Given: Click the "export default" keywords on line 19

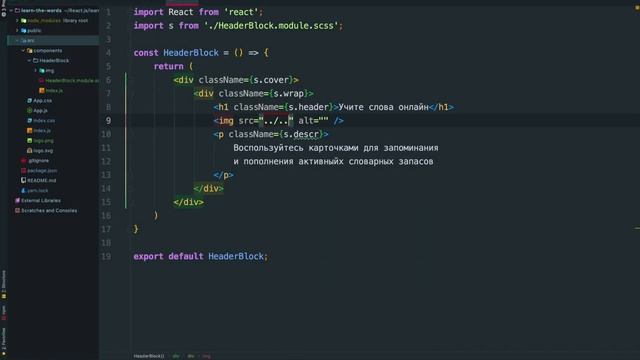Looking at the screenshot, I should click(x=168, y=256).
